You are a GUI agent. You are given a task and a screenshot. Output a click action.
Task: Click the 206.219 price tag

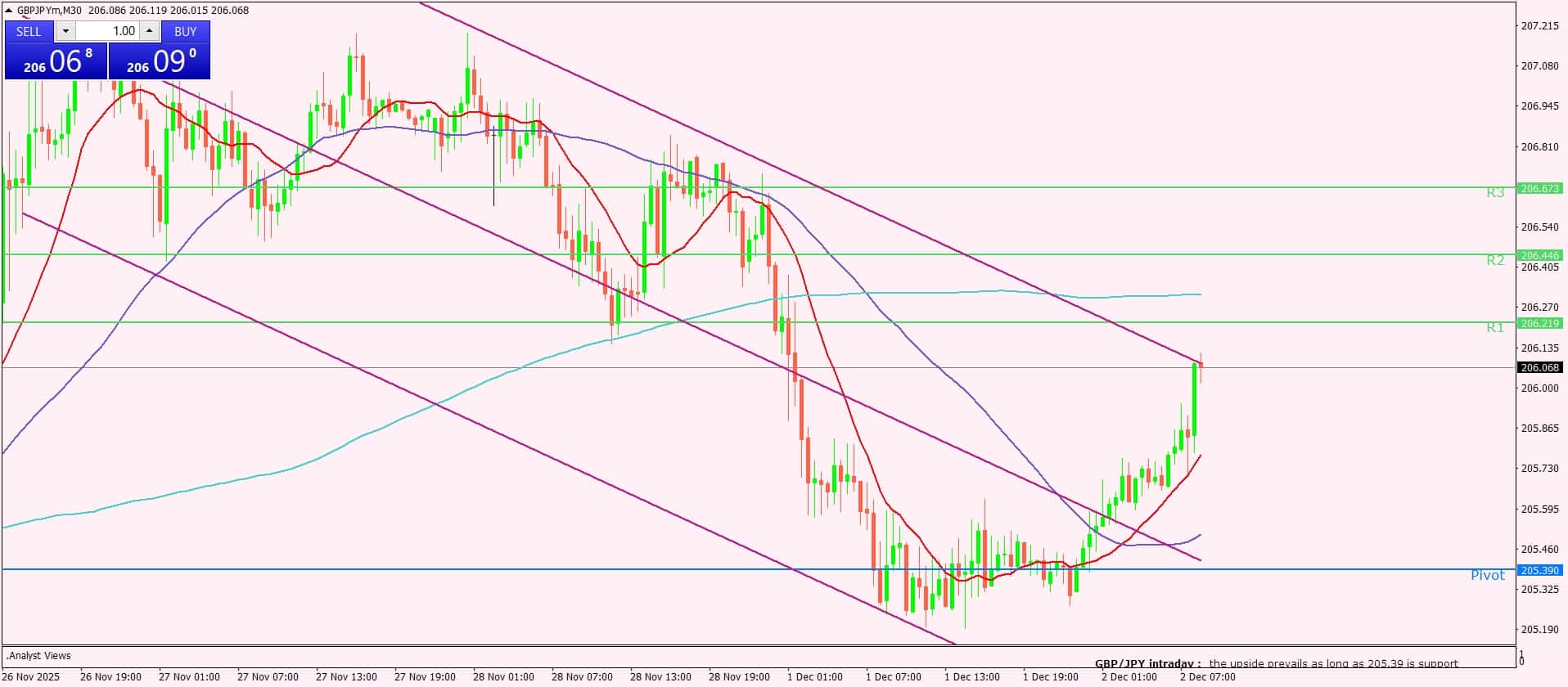pyautogui.click(x=1540, y=323)
